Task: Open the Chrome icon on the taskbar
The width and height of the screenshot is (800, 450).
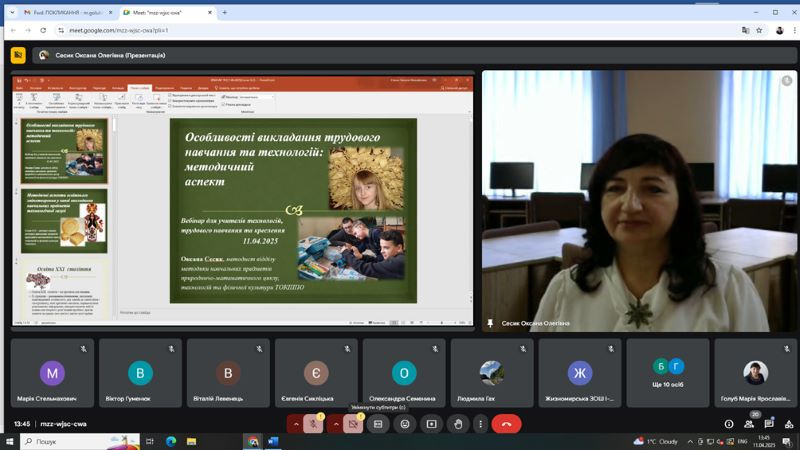Action: 253,441
